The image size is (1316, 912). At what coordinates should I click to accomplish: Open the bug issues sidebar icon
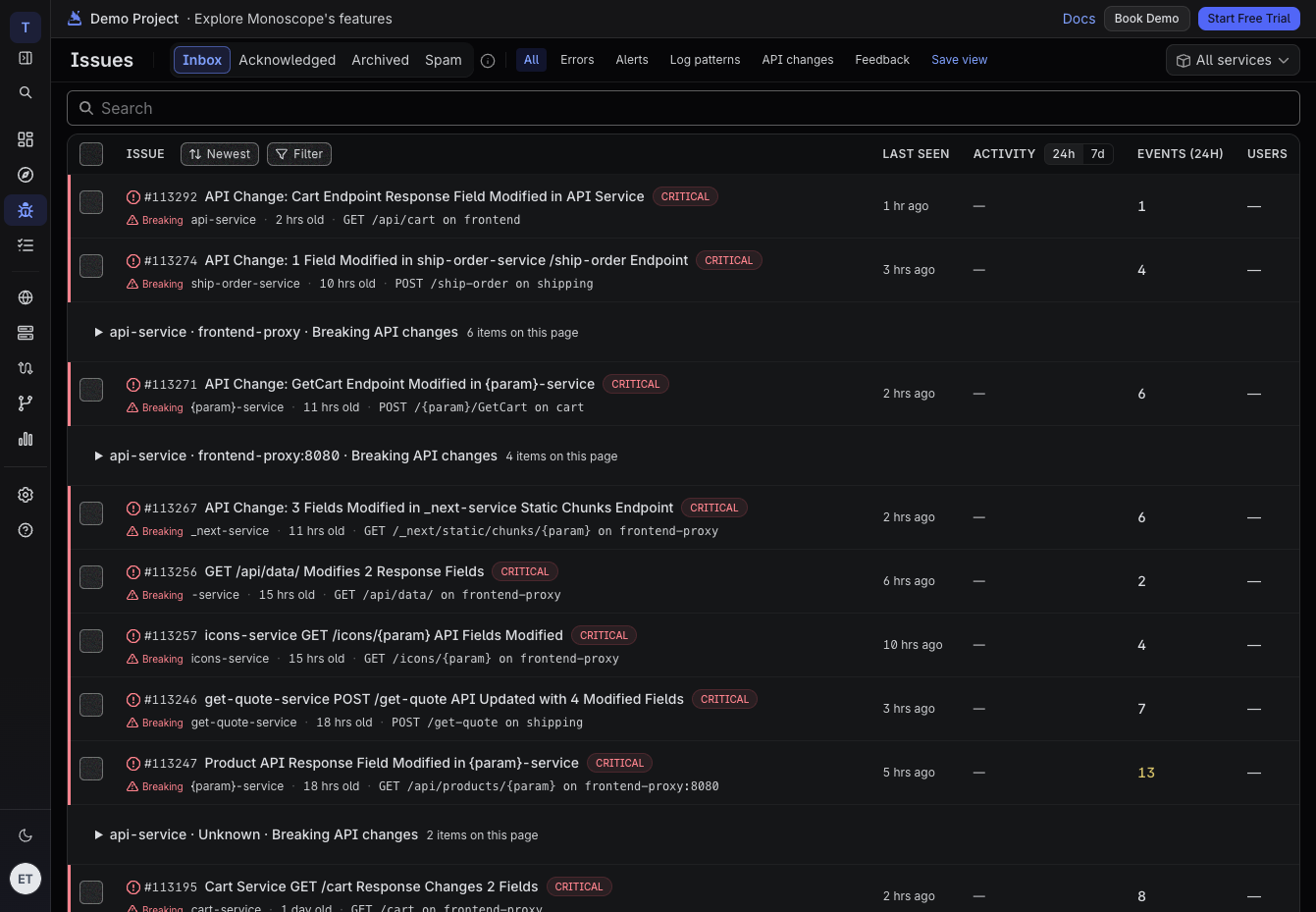pyautogui.click(x=26, y=210)
